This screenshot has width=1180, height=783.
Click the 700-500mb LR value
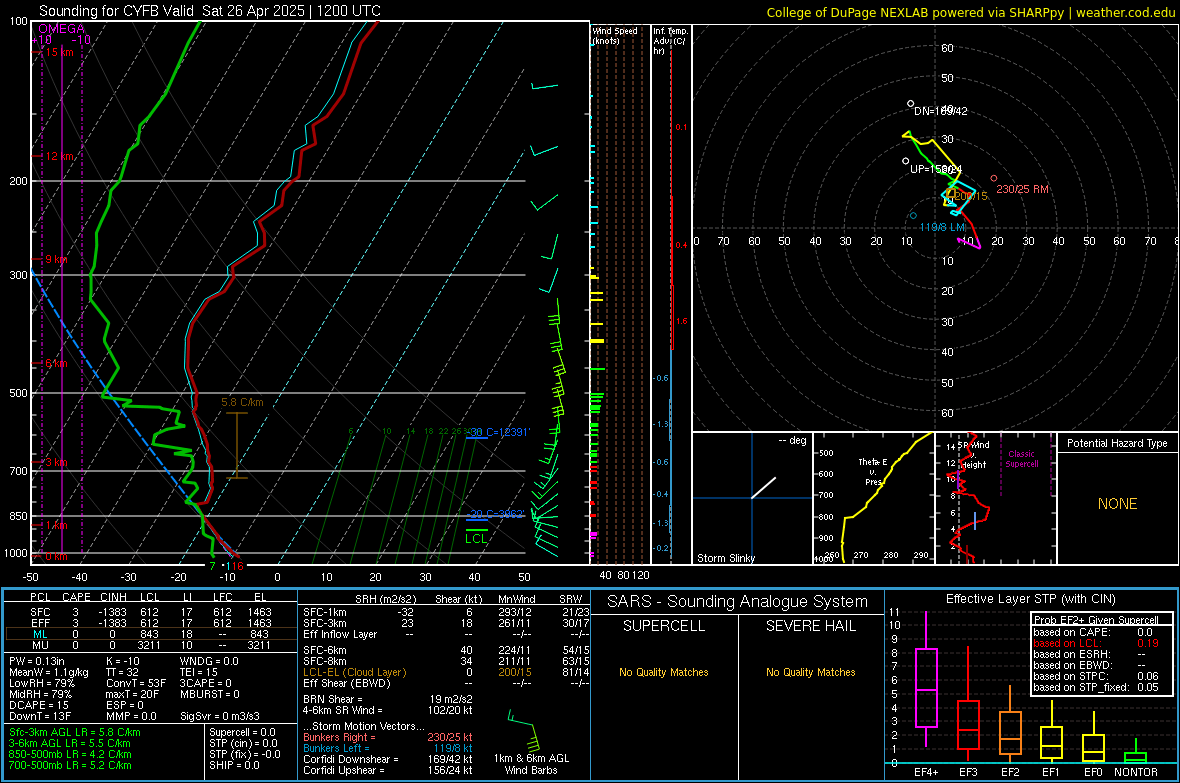70,765
